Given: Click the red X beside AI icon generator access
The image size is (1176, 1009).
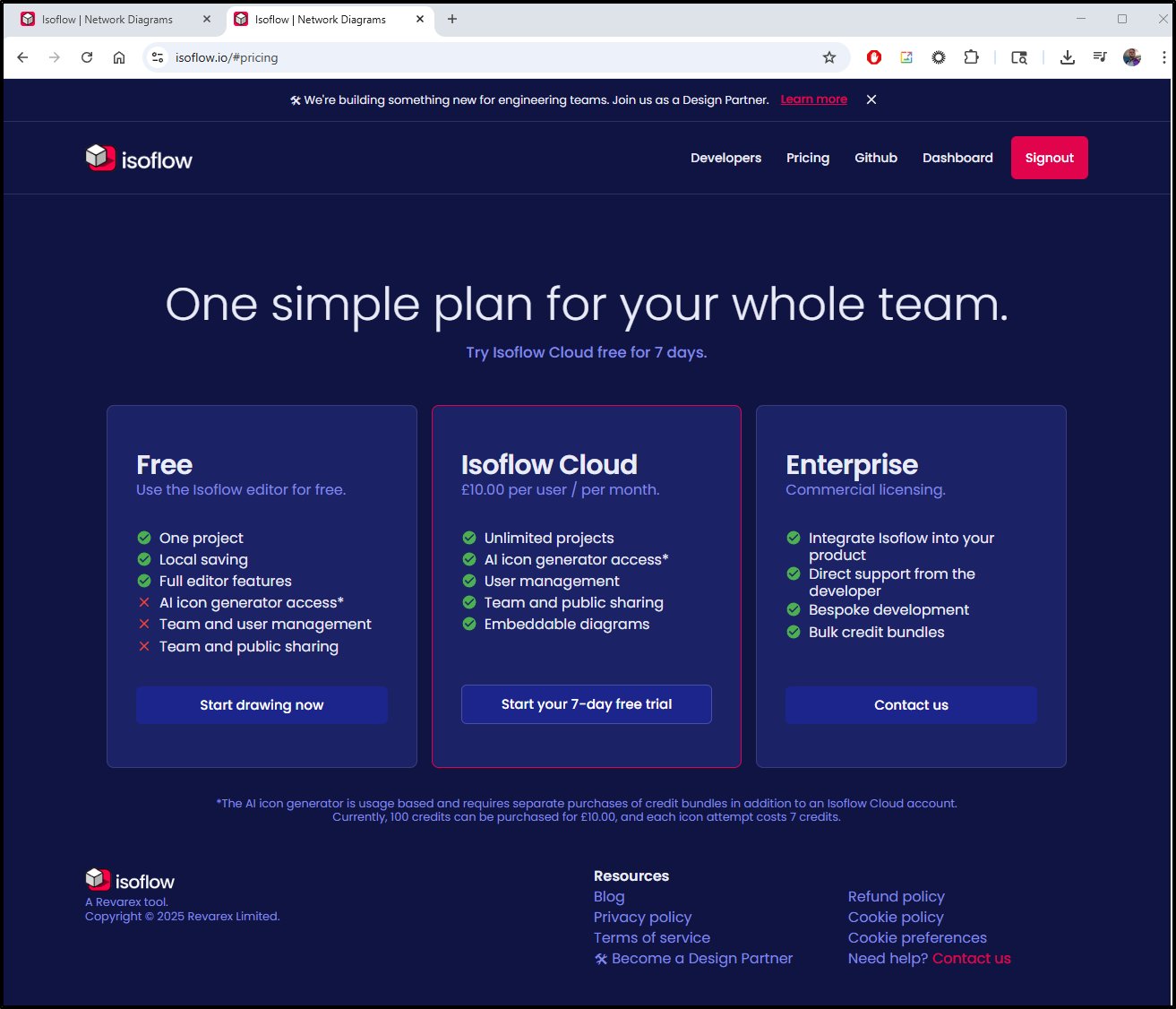Looking at the screenshot, I should [x=143, y=602].
